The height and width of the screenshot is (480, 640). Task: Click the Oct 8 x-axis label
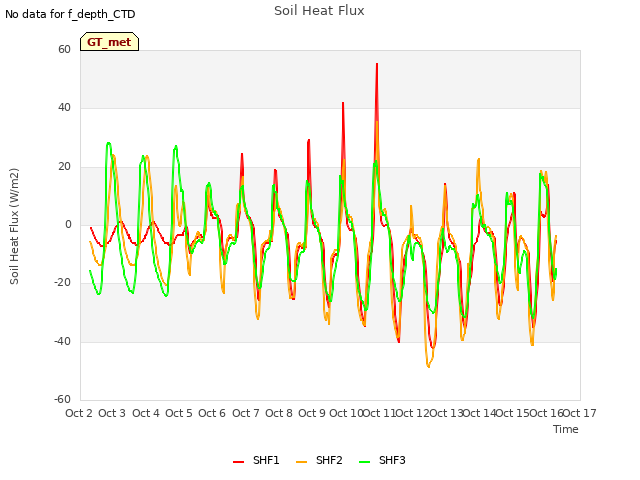coord(279,413)
